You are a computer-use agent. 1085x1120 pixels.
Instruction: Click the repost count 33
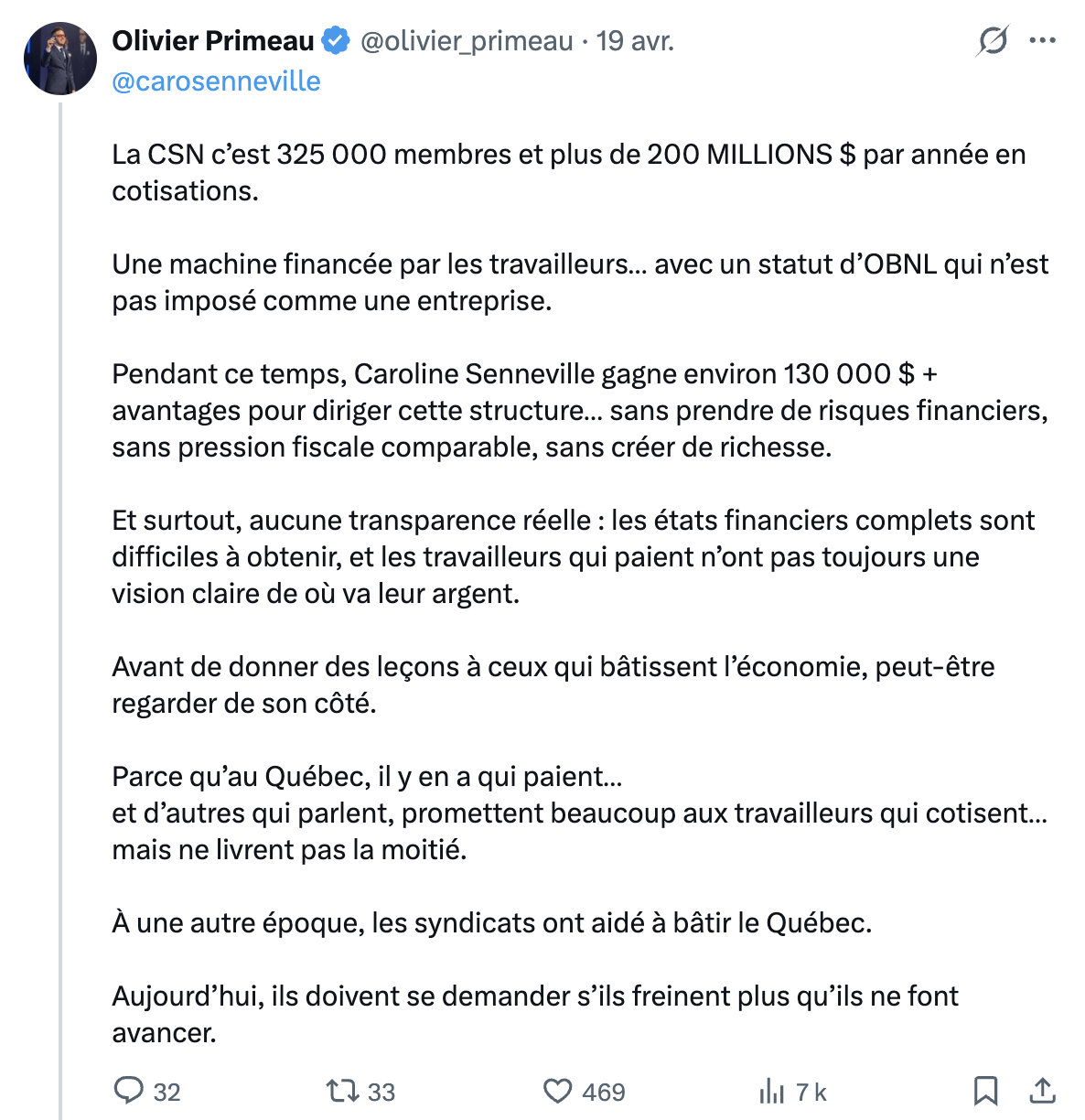(x=381, y=1092)
